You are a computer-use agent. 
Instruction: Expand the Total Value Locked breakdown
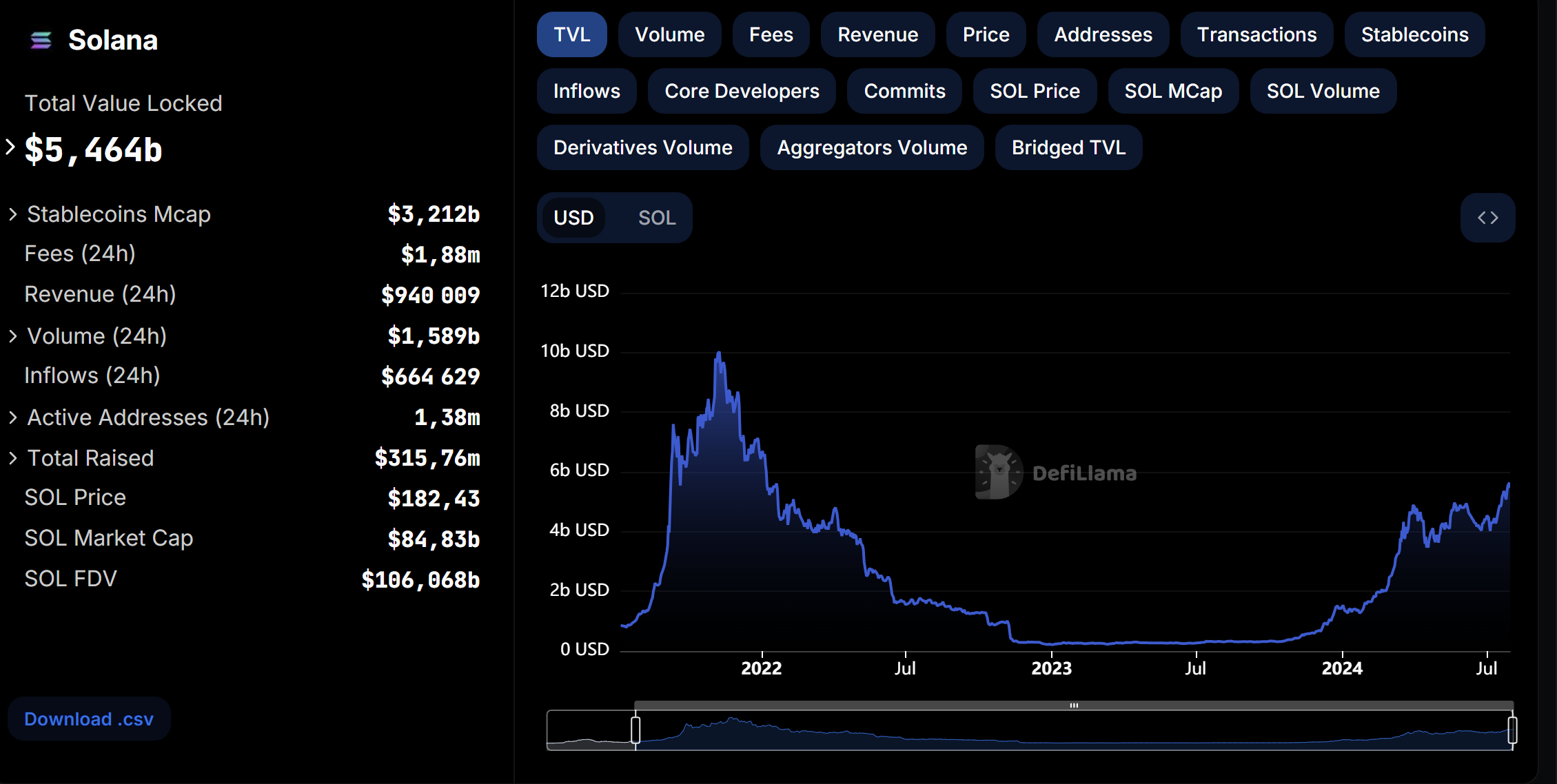pyautogui.click(x=10, y=147)
